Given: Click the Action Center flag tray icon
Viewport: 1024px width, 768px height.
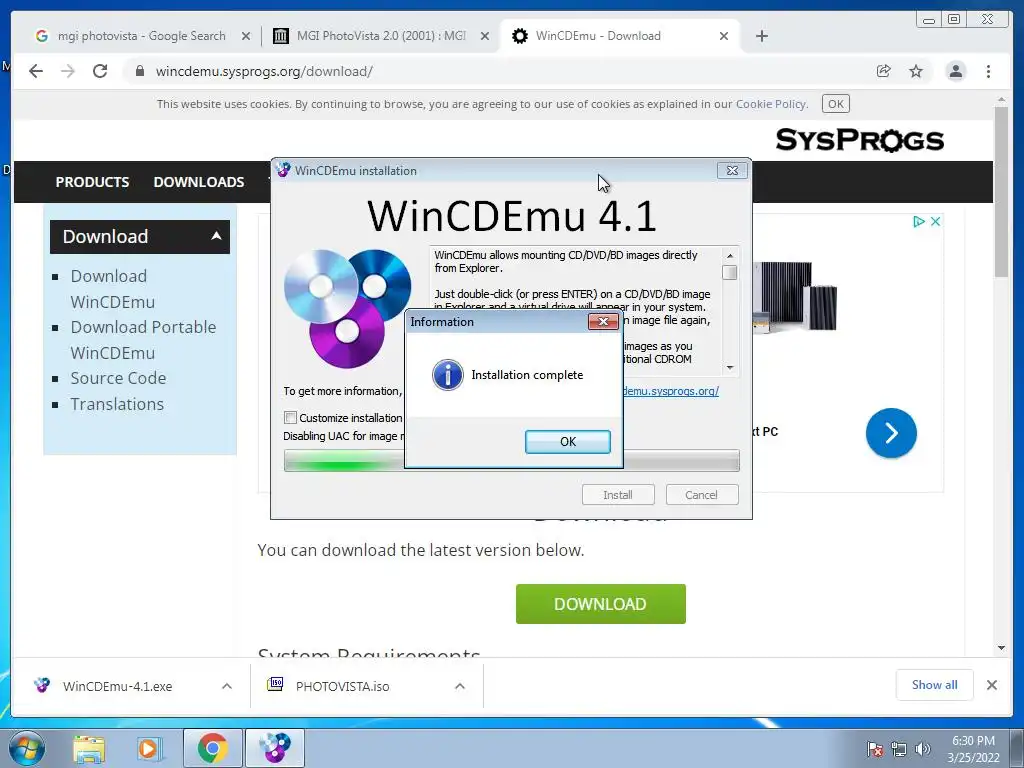Looking at the screenshot, I should pos(875,749).
